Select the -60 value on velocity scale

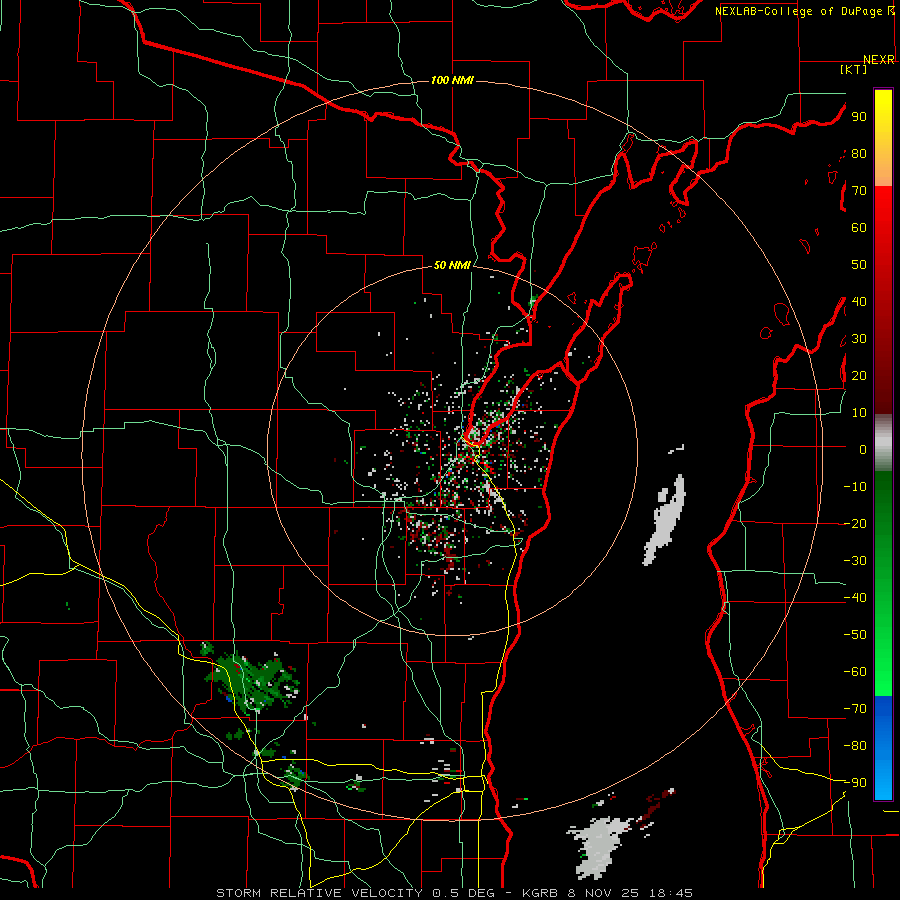pos(855,672)
